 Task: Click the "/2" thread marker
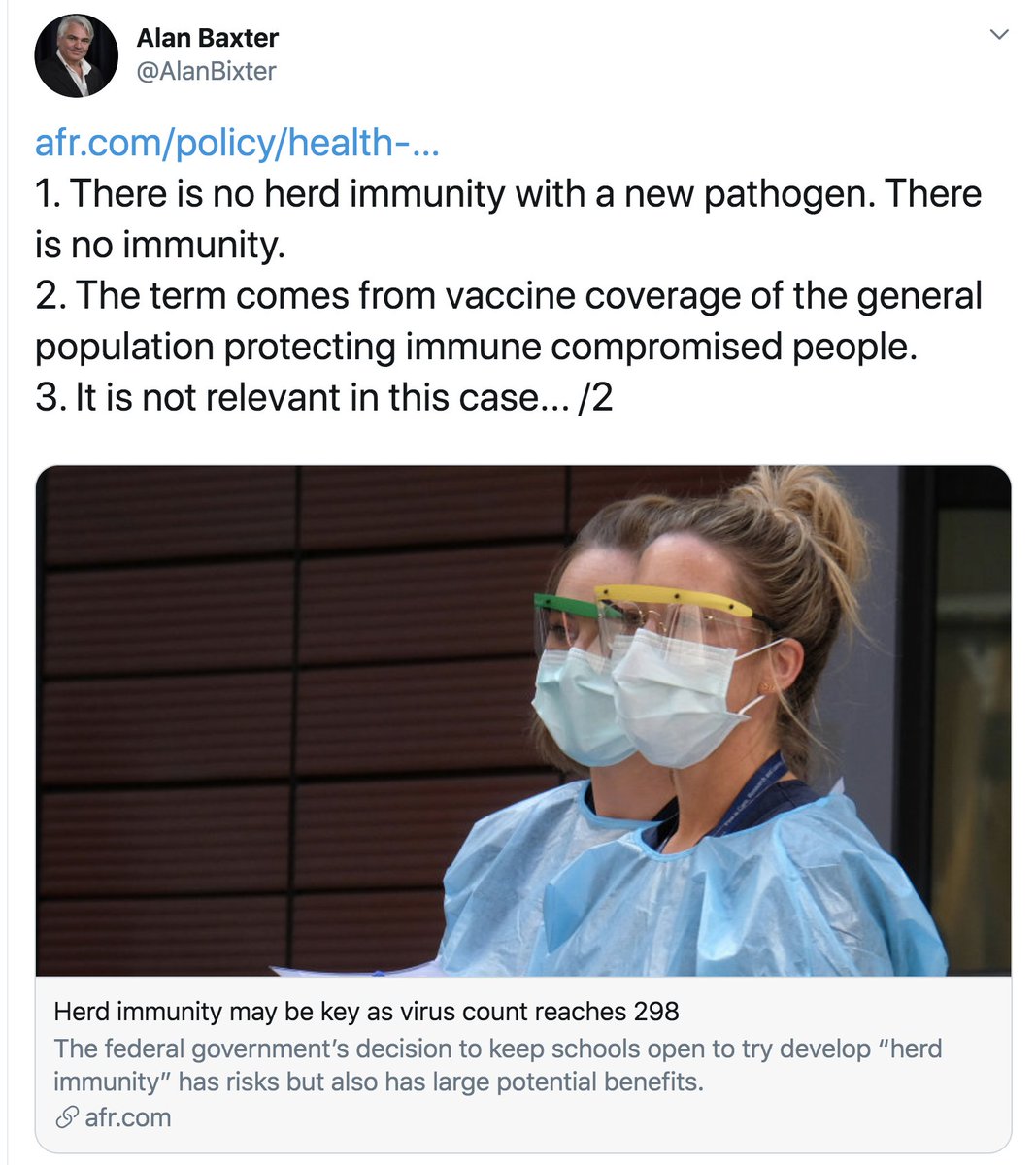click(x=594, y=397)
